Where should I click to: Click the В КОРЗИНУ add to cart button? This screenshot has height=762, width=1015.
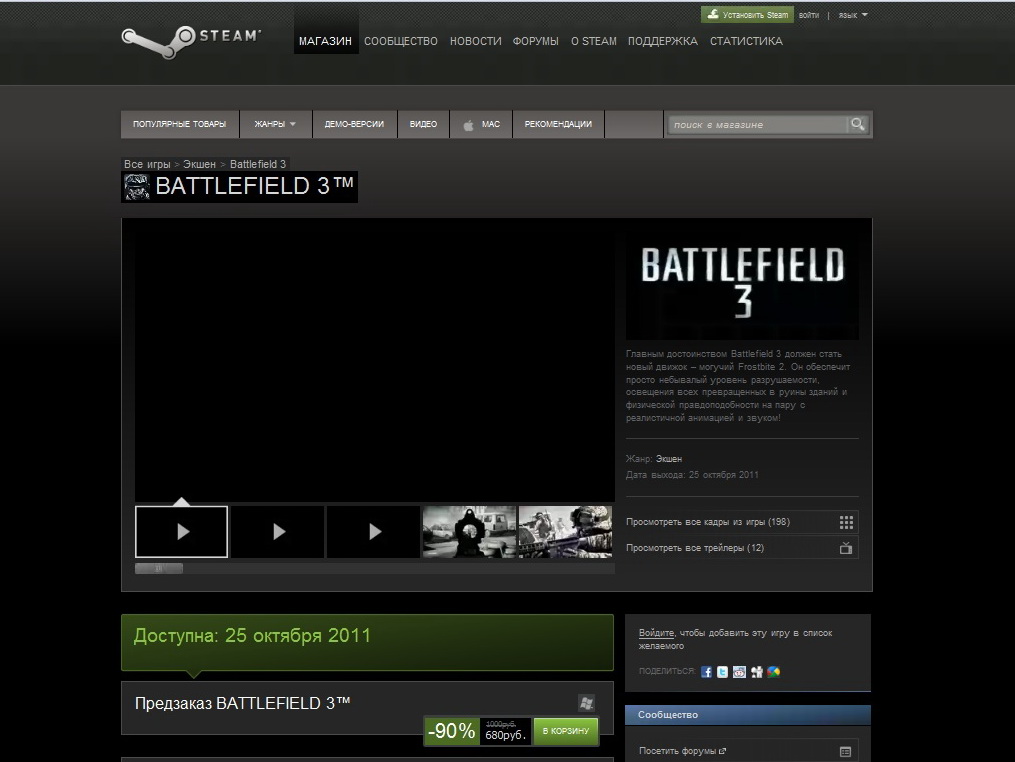point(565,731)
